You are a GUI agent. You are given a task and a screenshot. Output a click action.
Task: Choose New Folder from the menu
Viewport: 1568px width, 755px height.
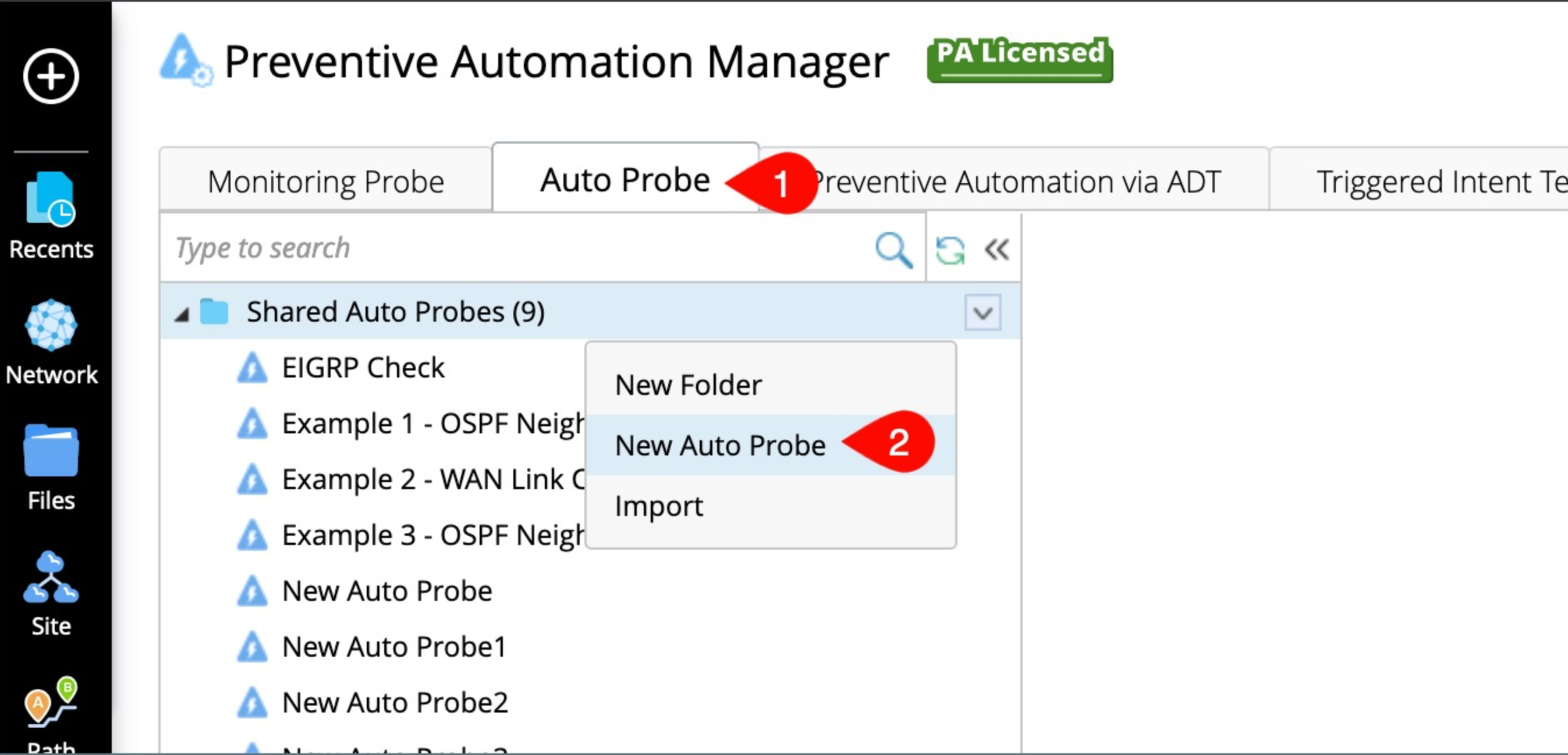click(x=688, y=384)
